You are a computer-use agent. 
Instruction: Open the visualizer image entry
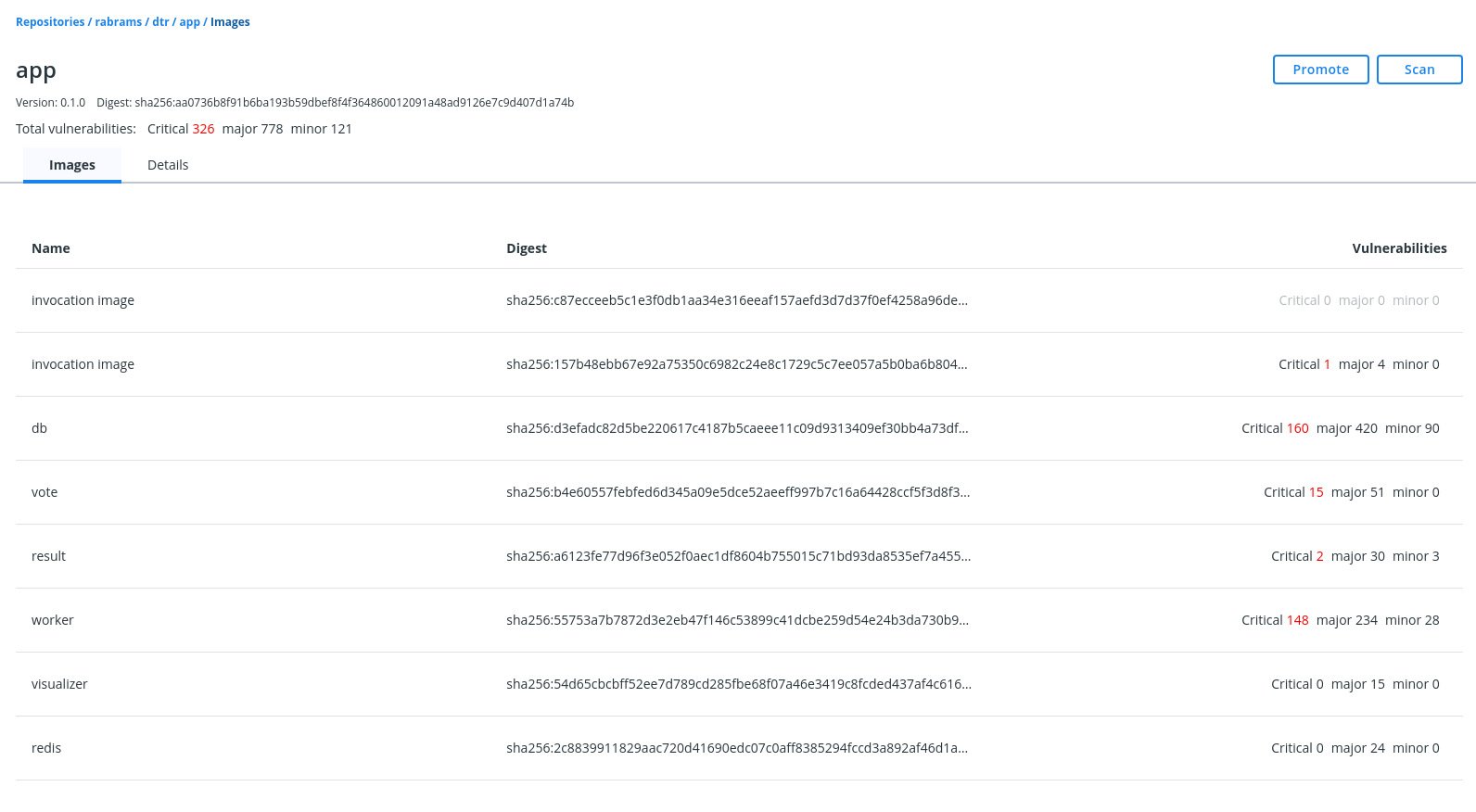pyautogui.click(x=59, y=684)
